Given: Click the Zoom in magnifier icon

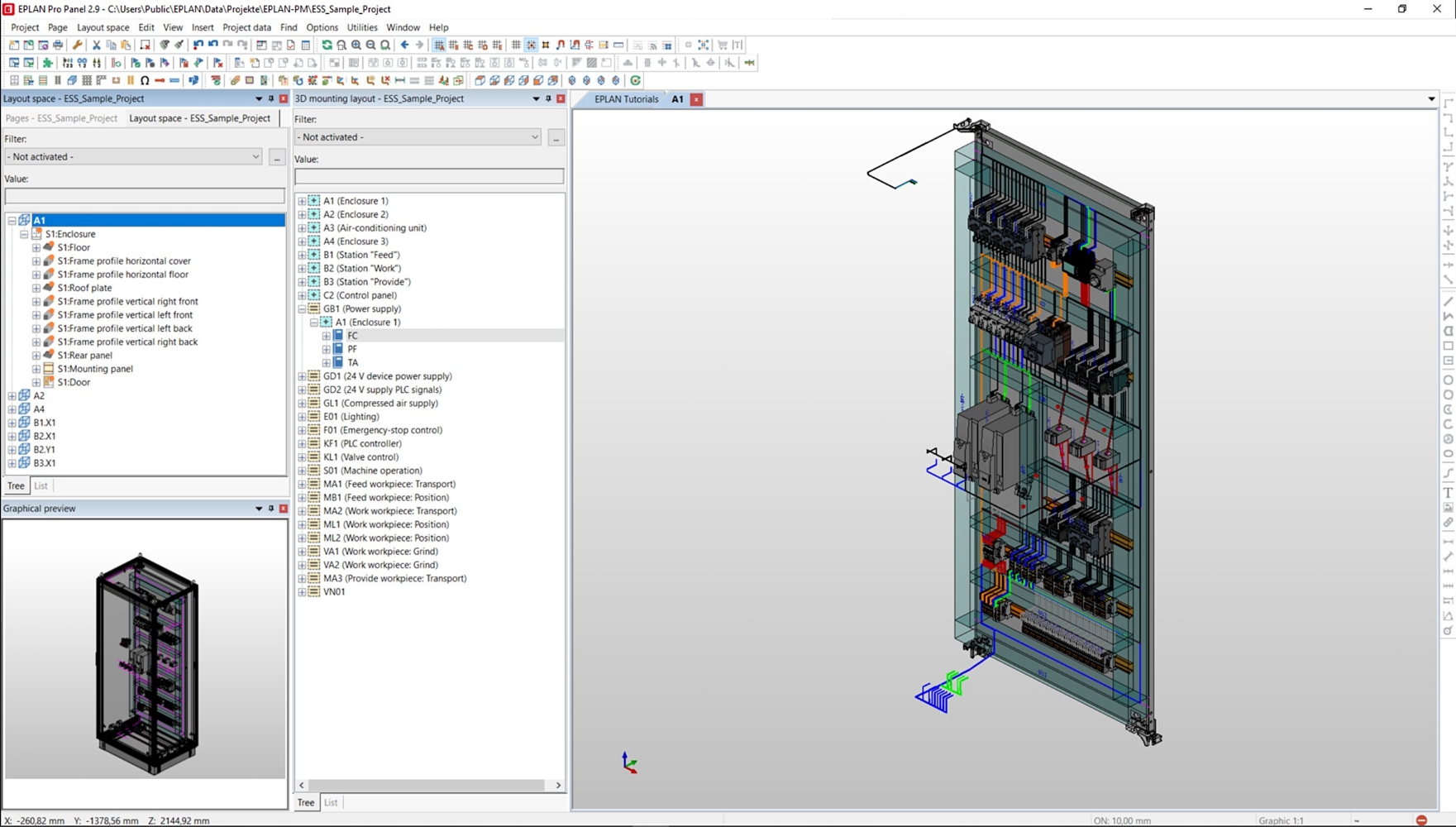Looking at the screenshot, I should (356, 45).
